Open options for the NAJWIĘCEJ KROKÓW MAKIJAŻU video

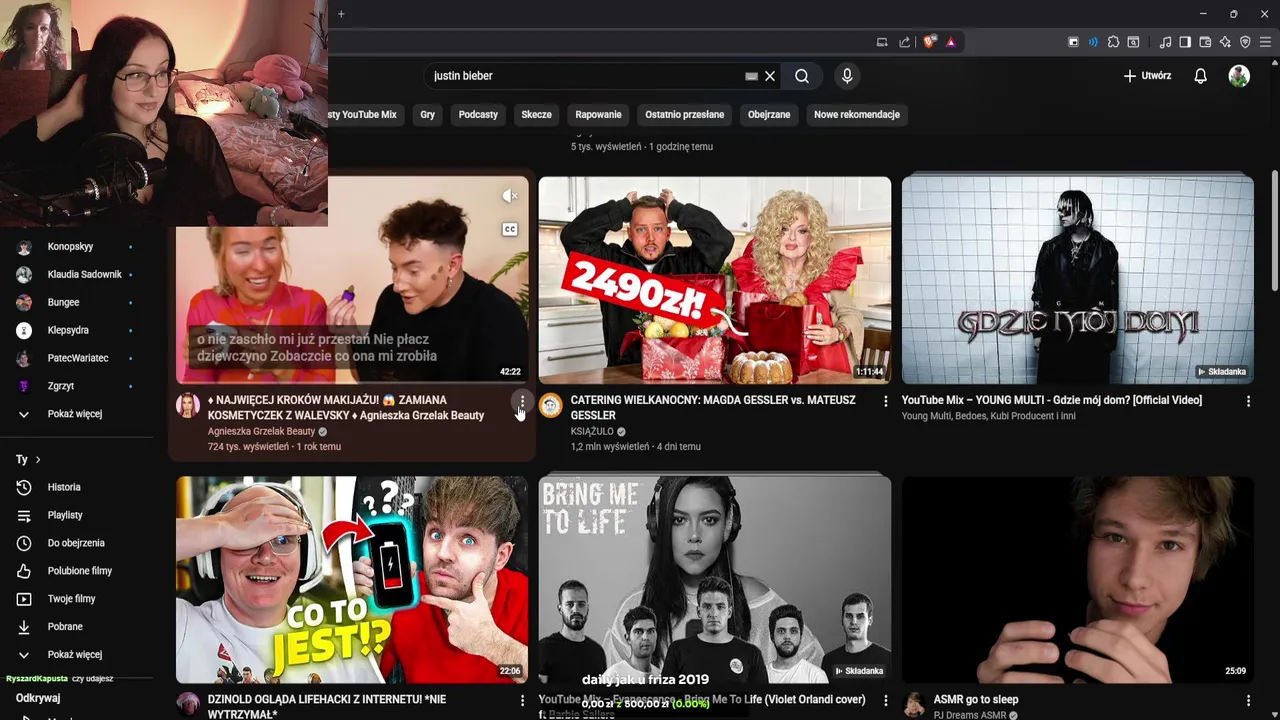point(522,401)
